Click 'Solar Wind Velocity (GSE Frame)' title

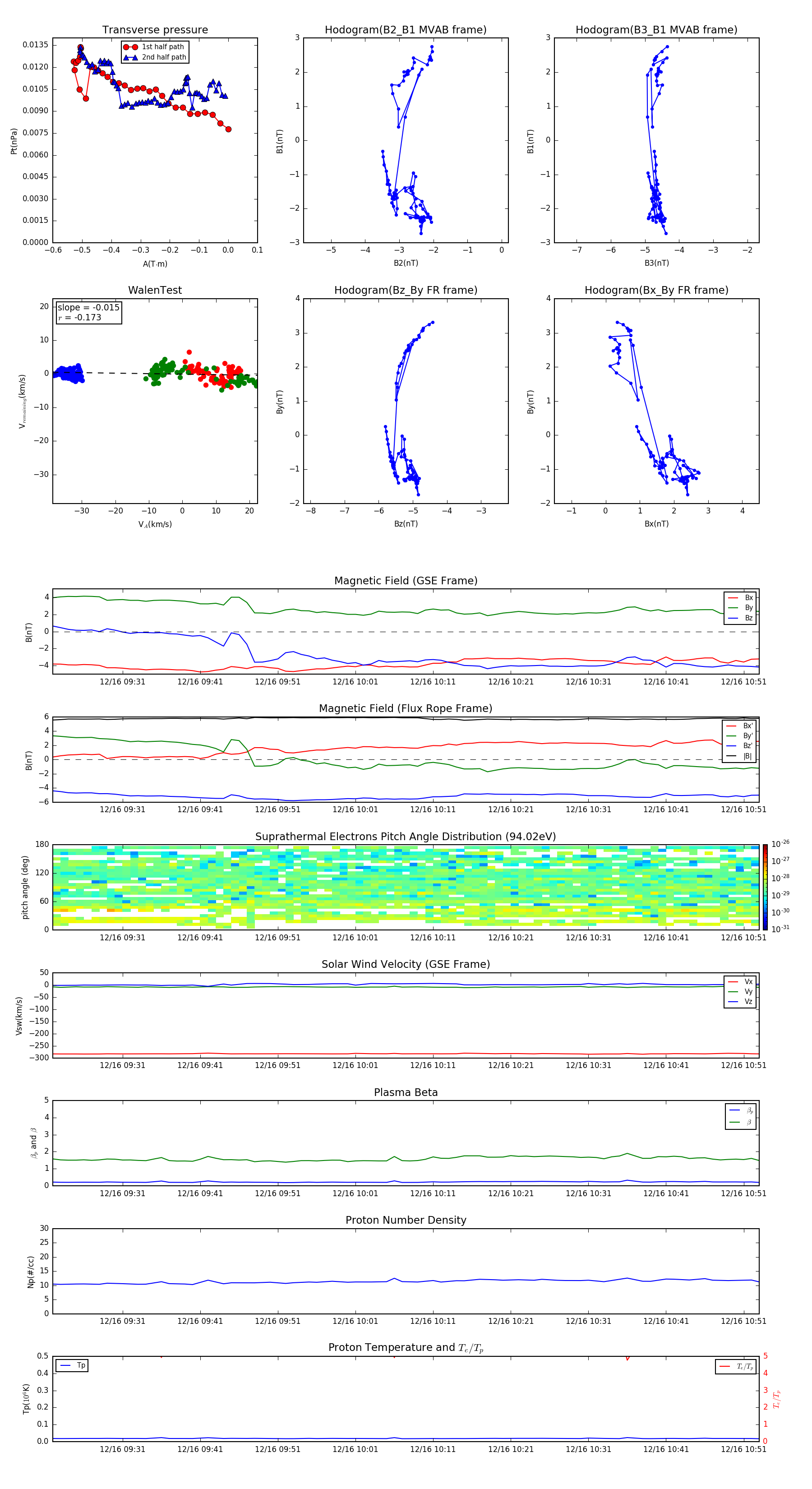tap(406, 965)
